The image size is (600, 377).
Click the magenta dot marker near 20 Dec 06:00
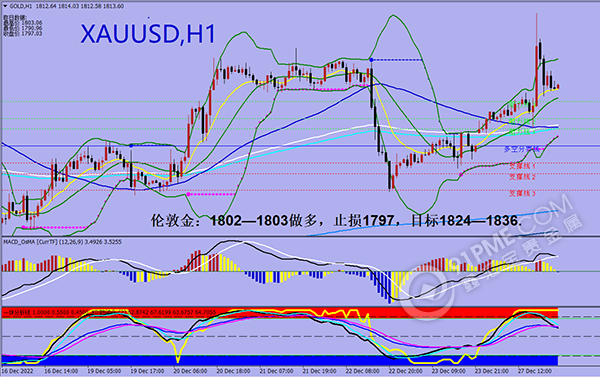[x=188, y=194]
